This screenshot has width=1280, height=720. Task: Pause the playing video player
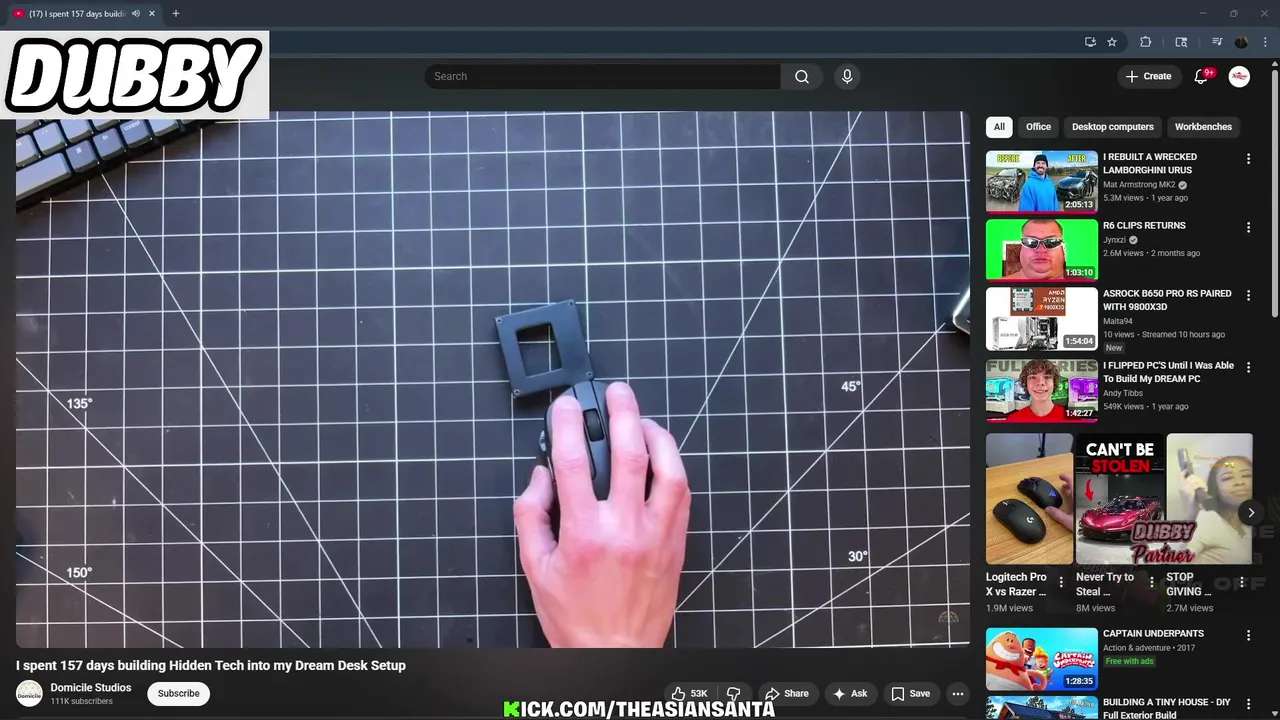click(x=492, y=380)
